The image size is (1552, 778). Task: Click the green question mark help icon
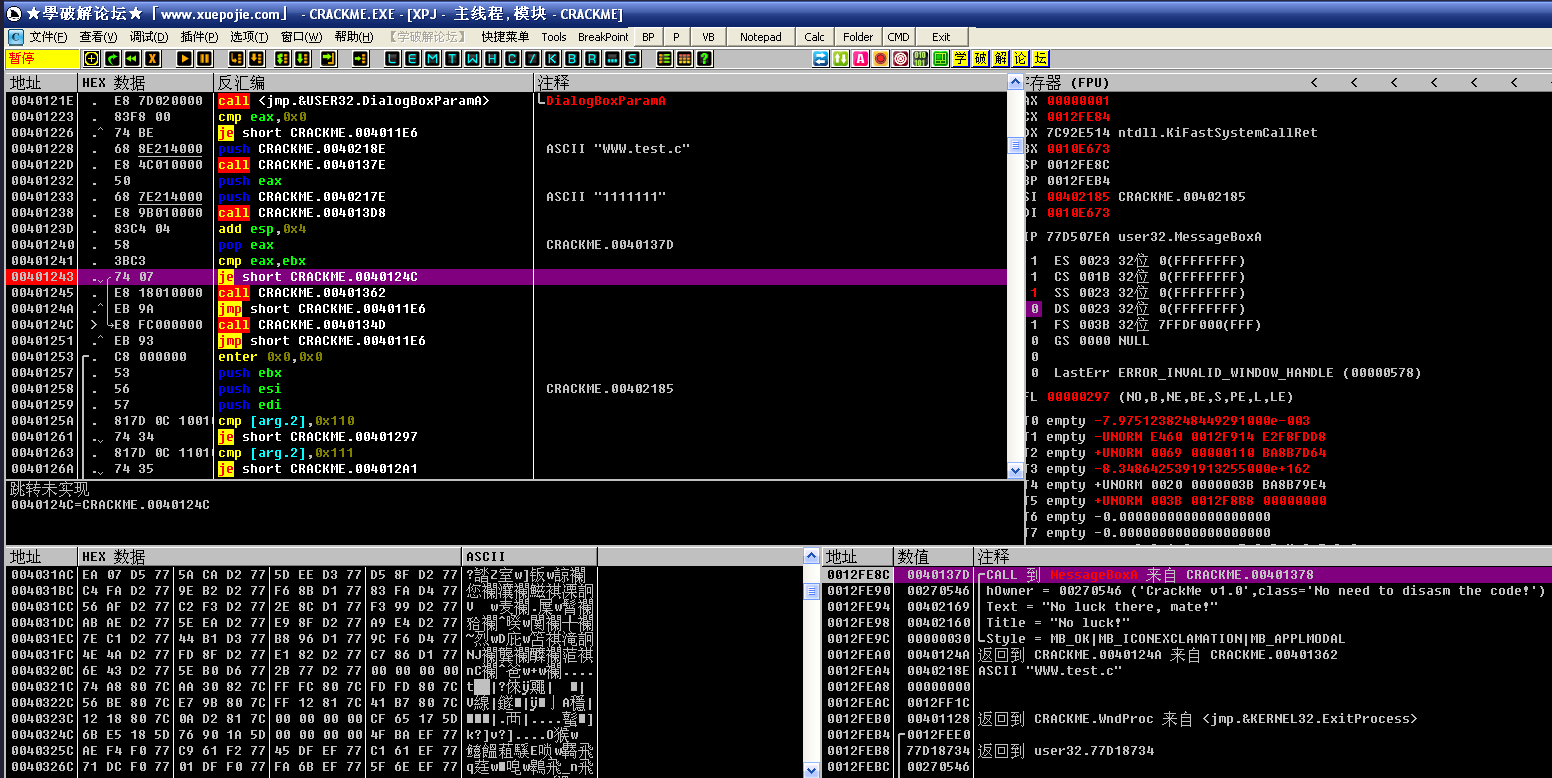click(x=704, y=59)
